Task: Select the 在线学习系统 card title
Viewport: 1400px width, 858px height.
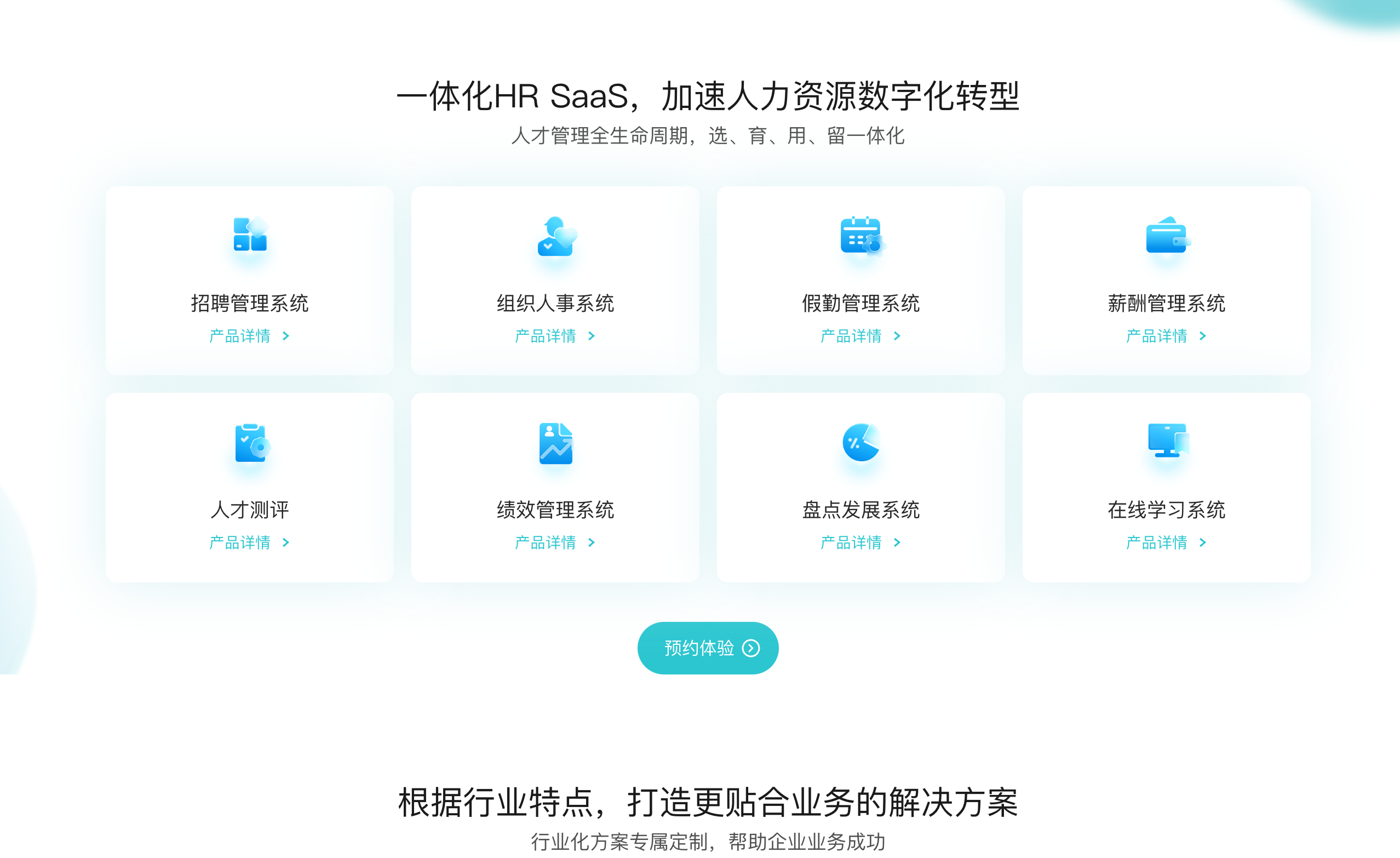Action: tap(1167, 510)
